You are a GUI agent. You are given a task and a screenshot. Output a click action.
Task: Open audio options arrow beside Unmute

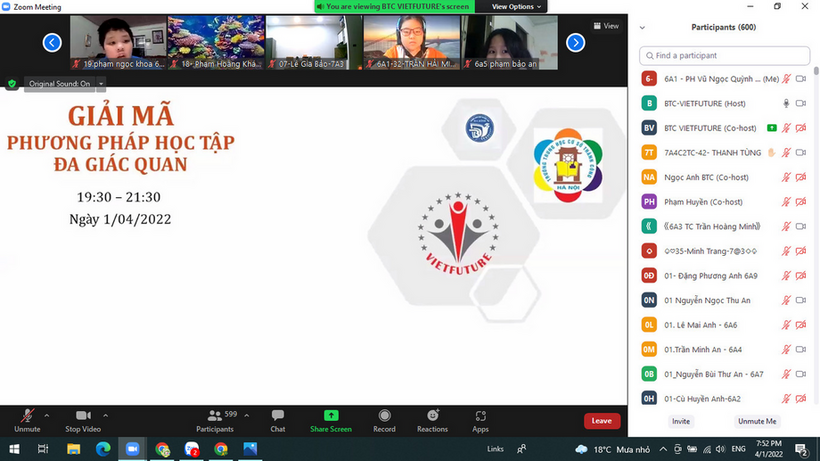(x=47, y=415)
